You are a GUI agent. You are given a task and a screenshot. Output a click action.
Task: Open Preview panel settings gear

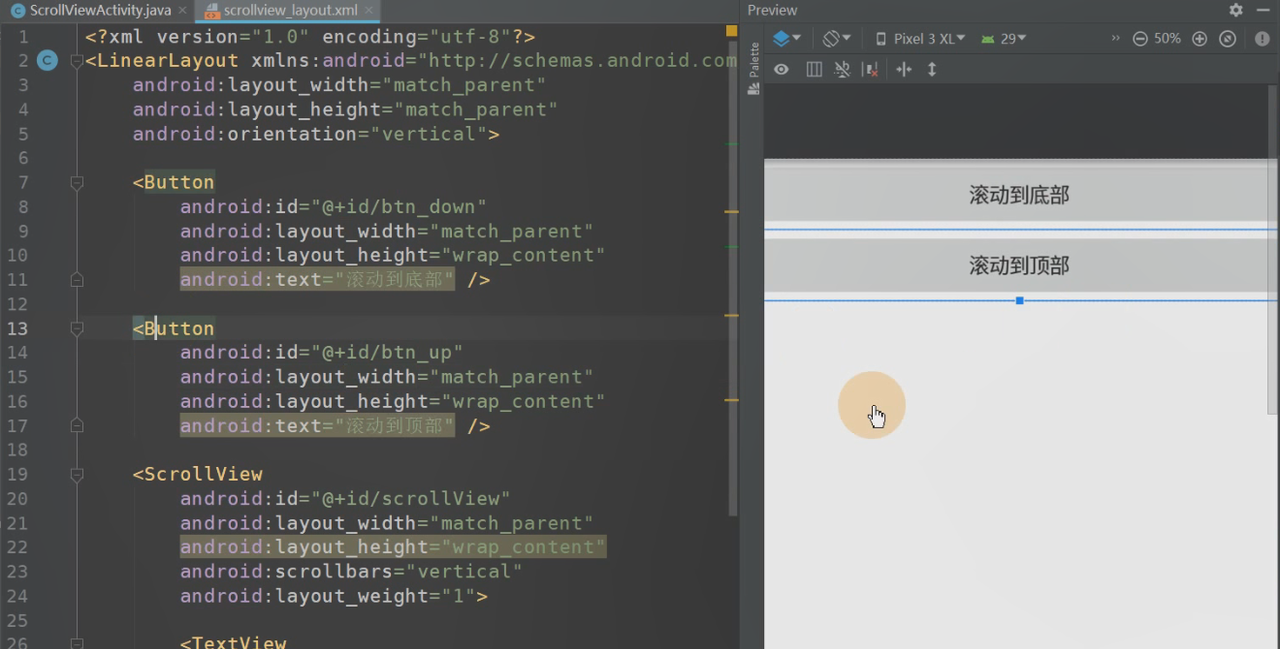[1236, 10]
